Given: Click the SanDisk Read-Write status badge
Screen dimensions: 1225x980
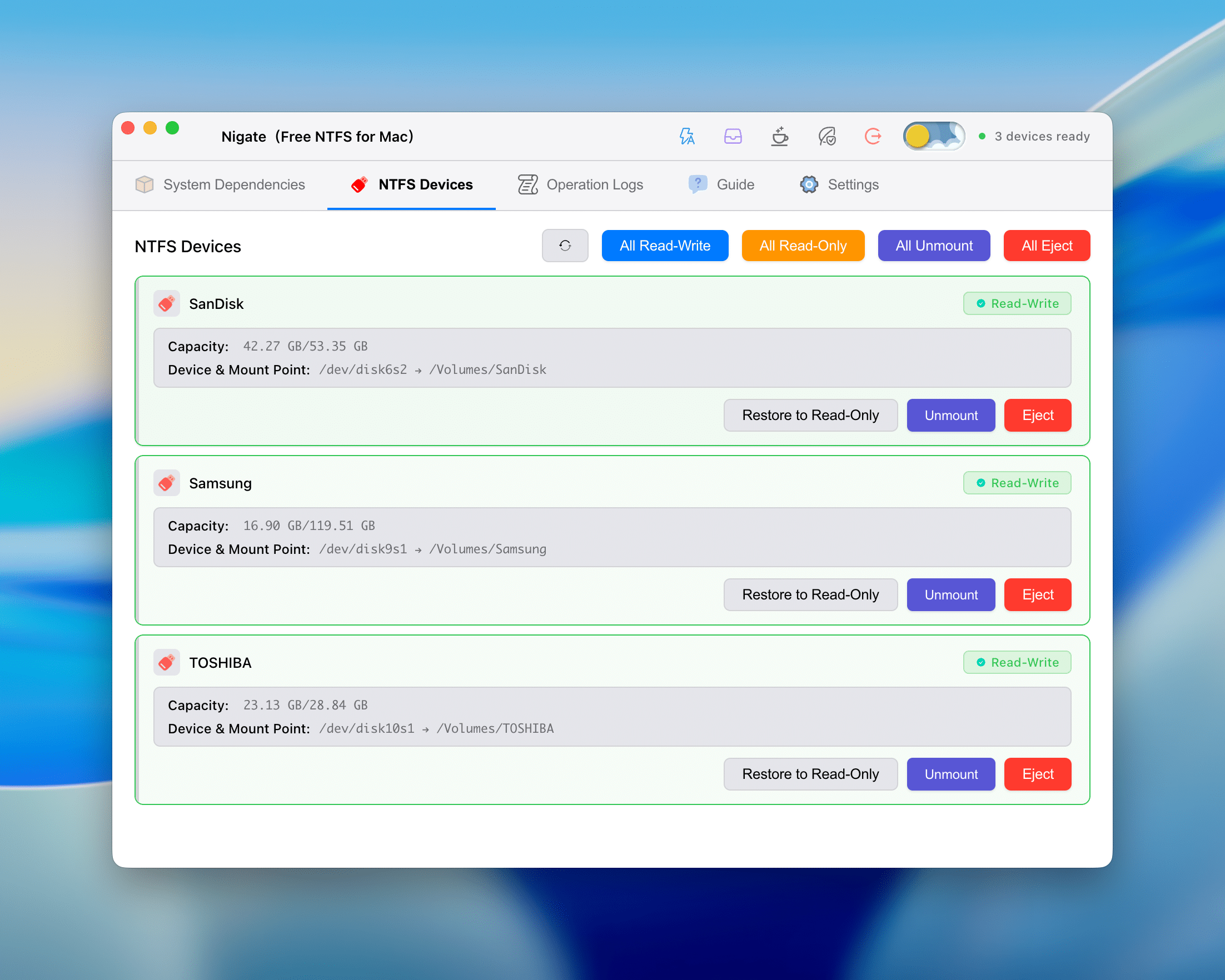Looking at the screenshot, I should coord(1017,303).
